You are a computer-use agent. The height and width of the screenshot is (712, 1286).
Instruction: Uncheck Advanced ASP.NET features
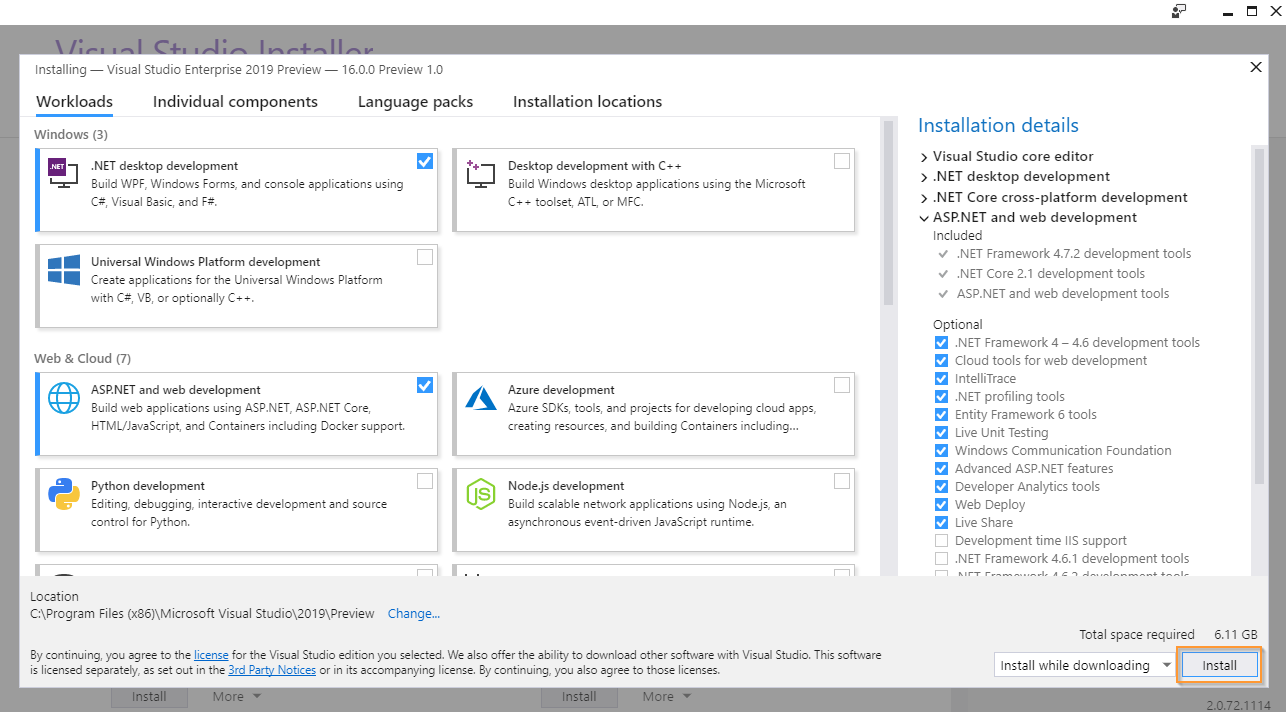941,469
